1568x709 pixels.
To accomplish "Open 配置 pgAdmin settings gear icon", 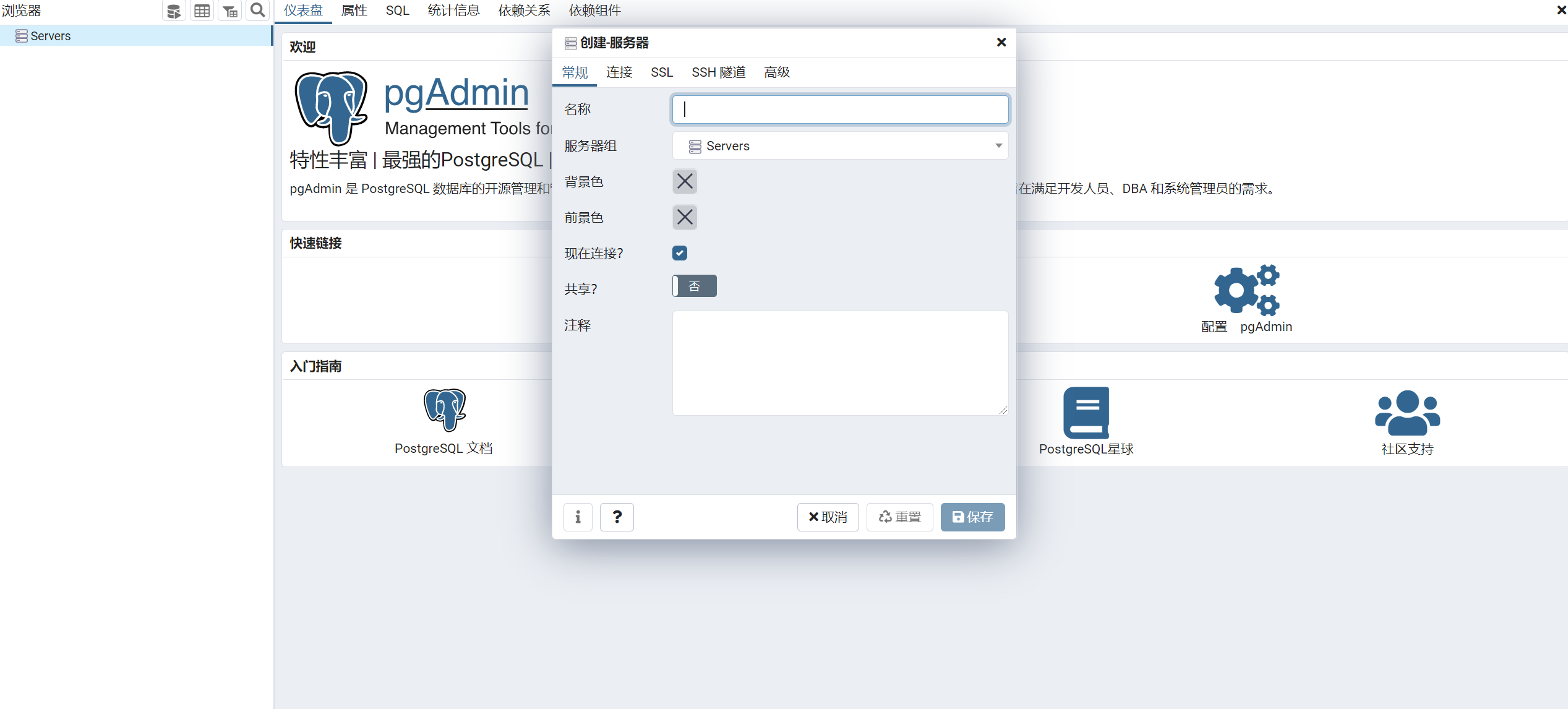I will pos(1246,291).
